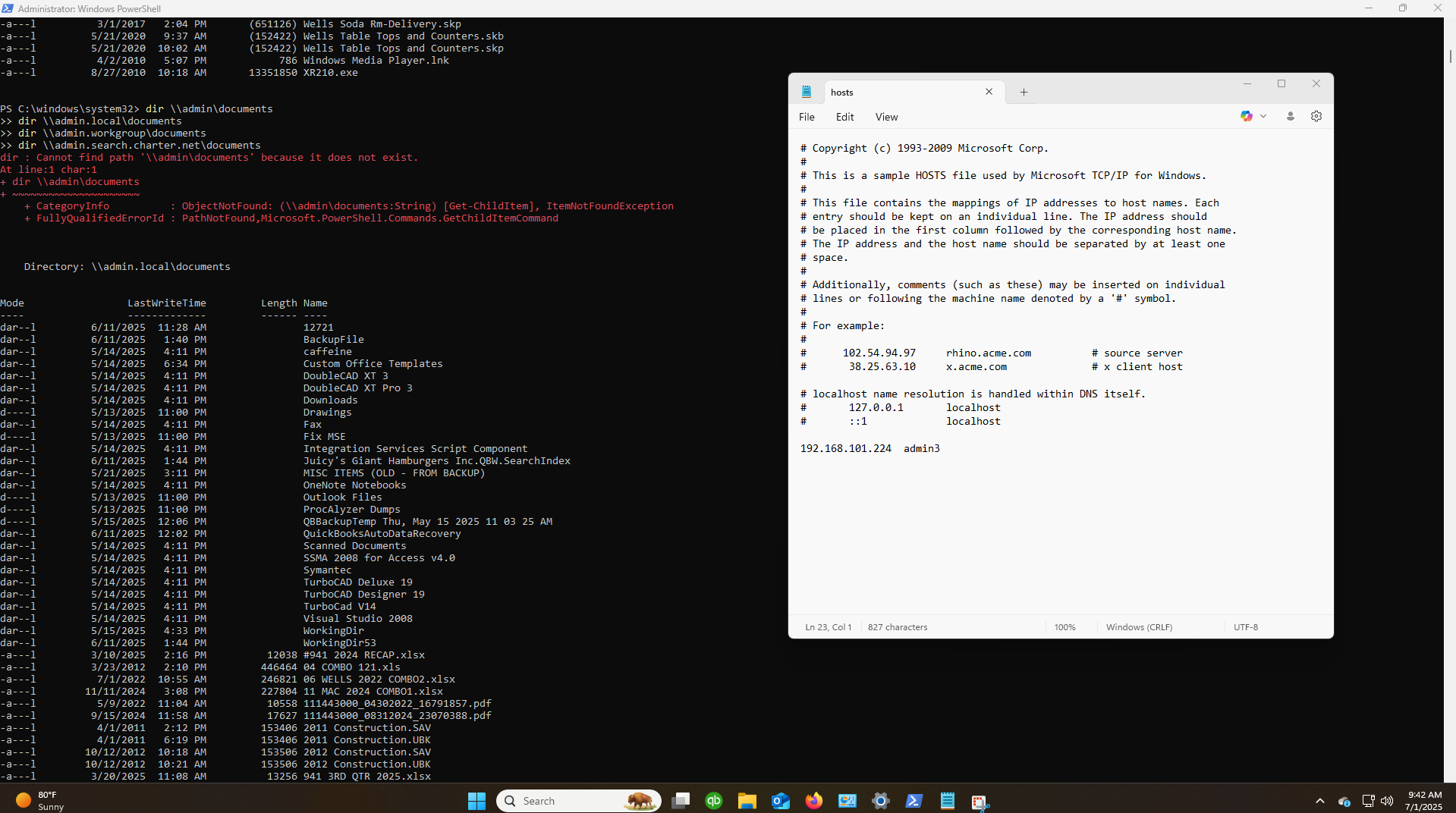
Task: Click the taskbar Search box
Action: tap(578, 801)
